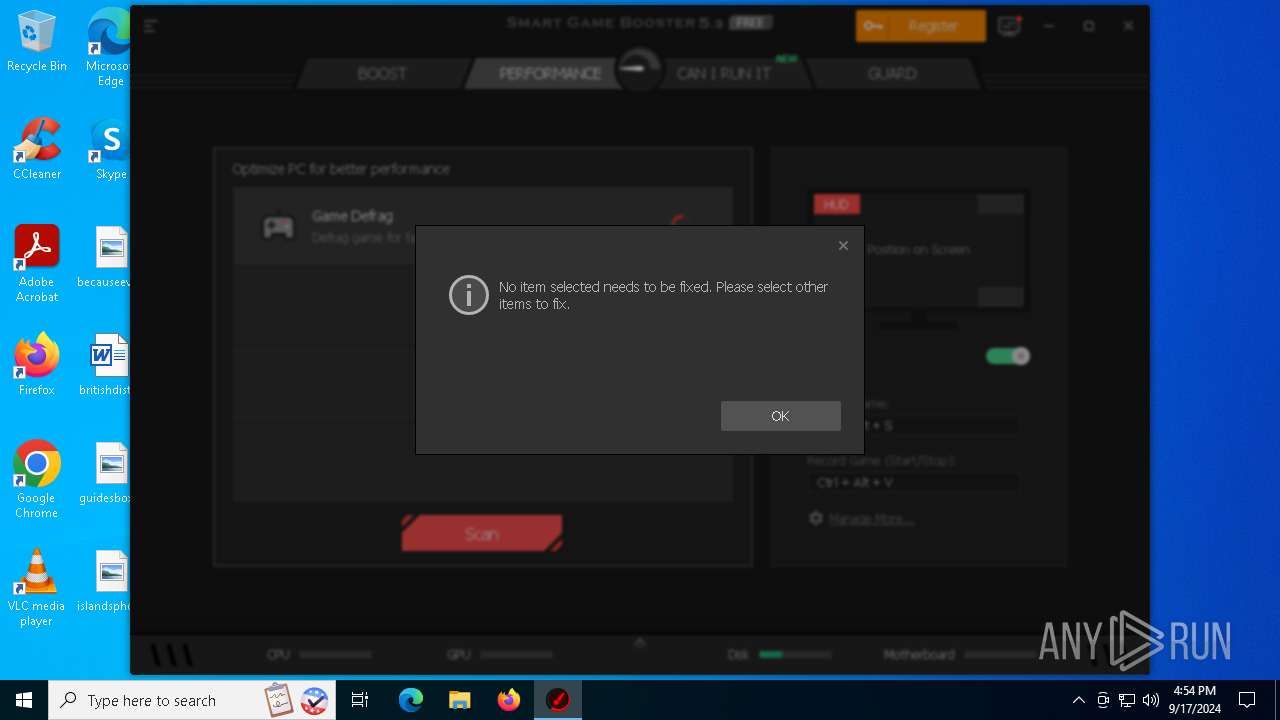
Task: Click the Disk temperature bar
Action: (795, 655)
